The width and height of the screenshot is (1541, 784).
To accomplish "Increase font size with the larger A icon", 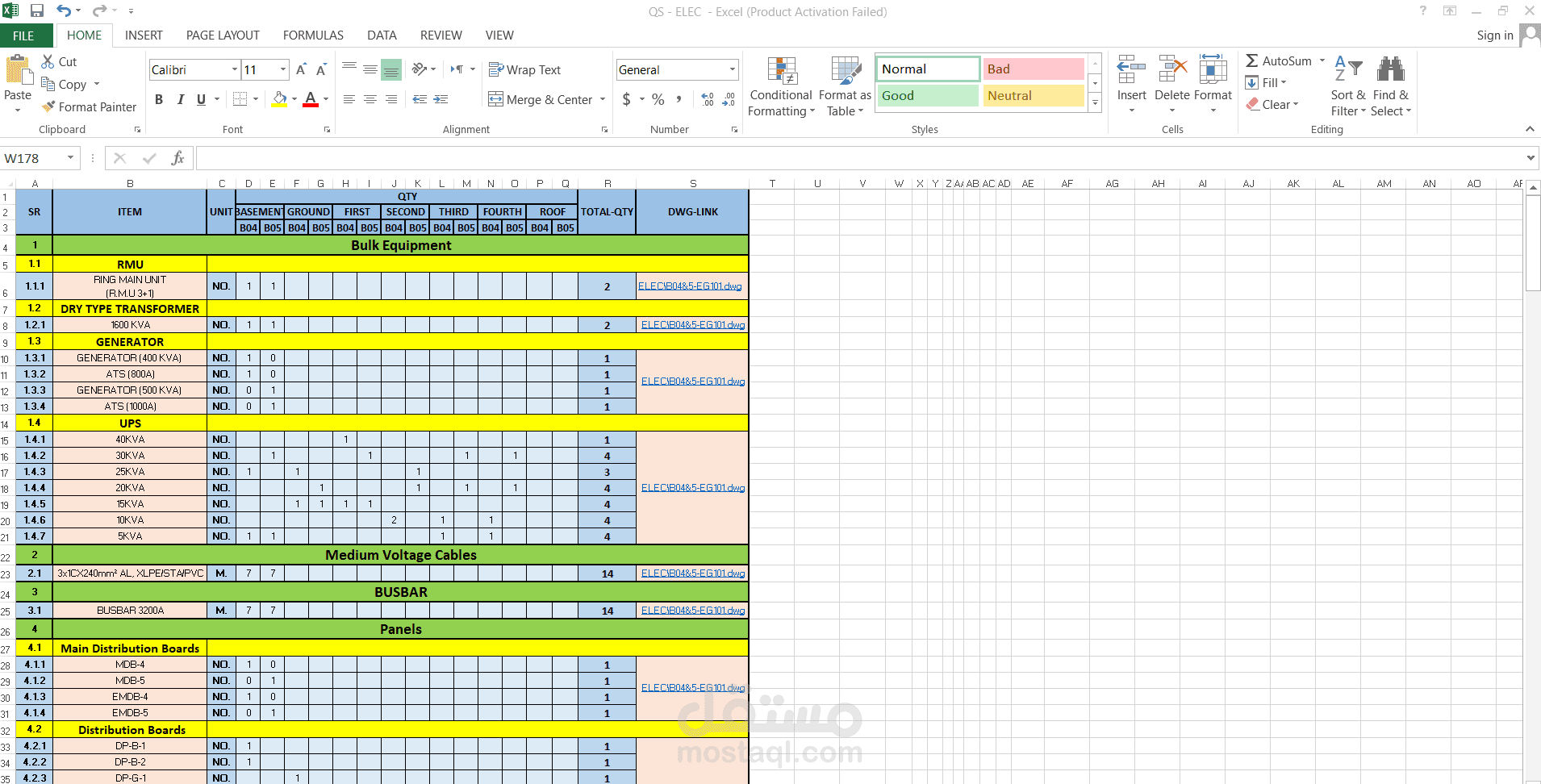I will pos(301,70).
